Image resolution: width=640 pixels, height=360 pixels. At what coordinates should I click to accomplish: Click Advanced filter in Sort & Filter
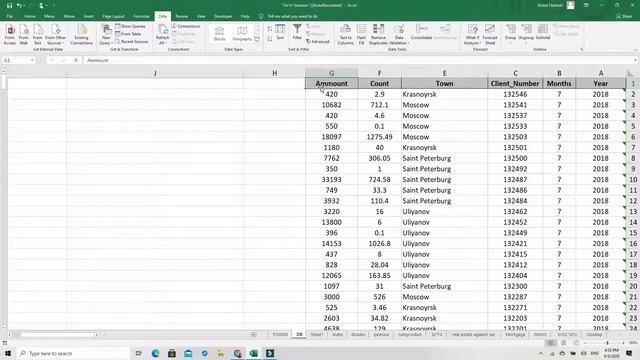318,42
